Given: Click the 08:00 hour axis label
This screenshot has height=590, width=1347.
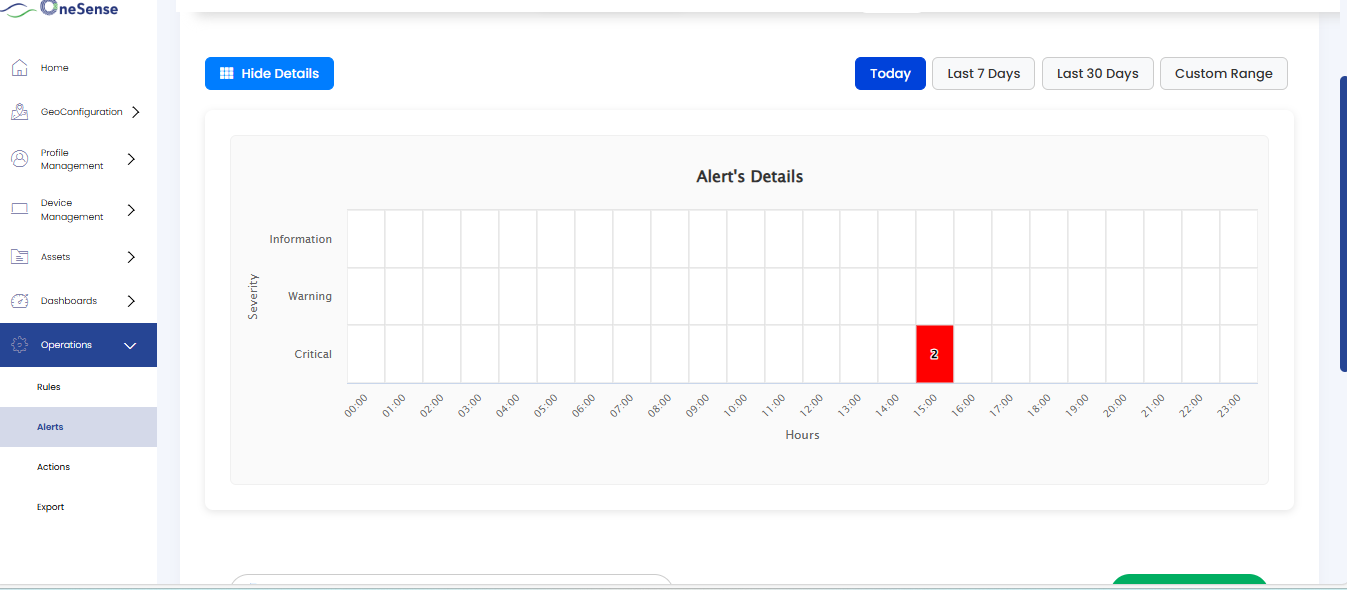Looking at the screenshot, I should [660, 405].
